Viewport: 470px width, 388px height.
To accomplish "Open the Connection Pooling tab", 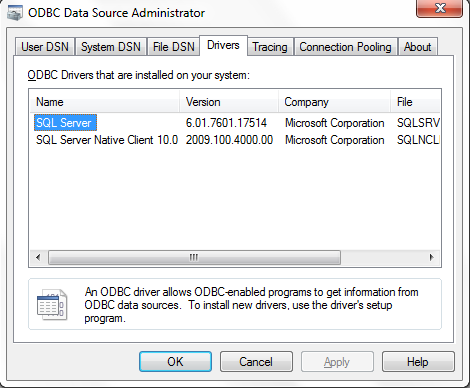I will pyautogui.click(x=345, y=47).
